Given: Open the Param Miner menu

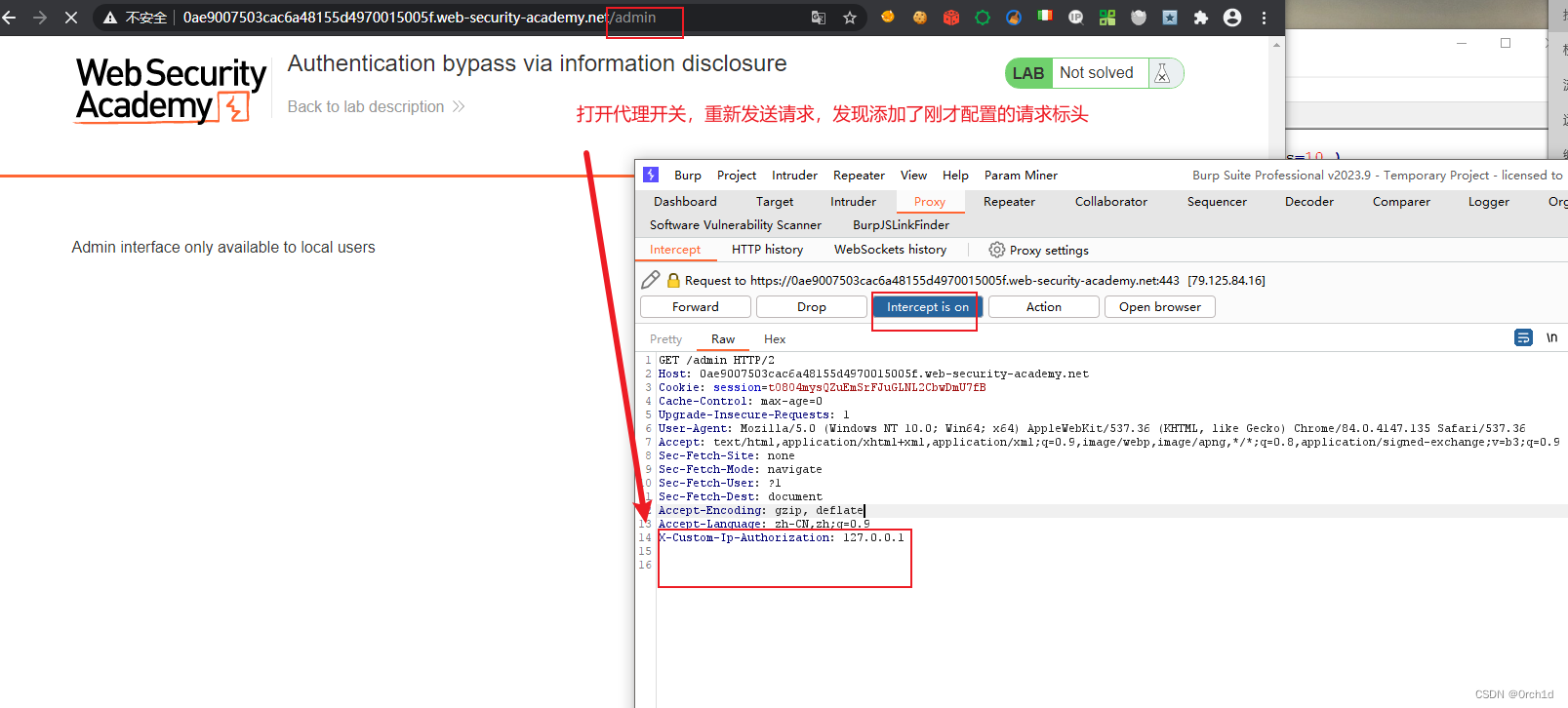Looking at the screenshot, I should coord(1021,176).
